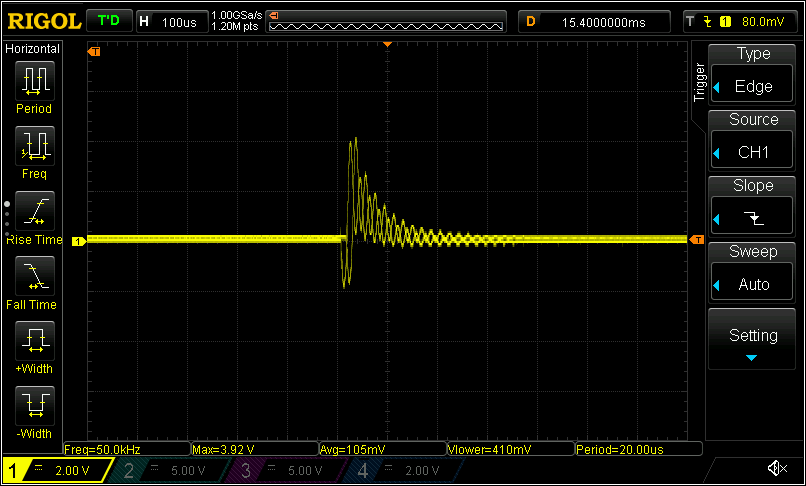Enable channel 4 in bottom bar
This screenshot has height=486, width=806.
point(400,470)
